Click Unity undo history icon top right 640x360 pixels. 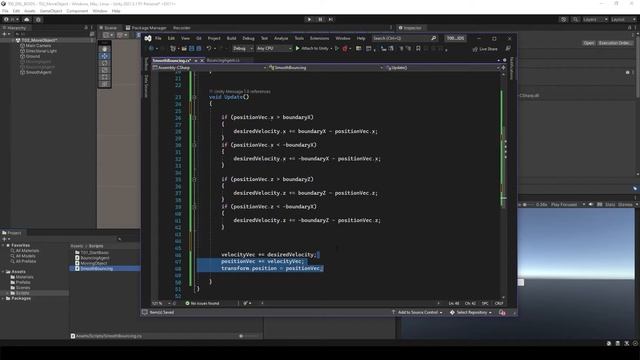[x=564, y=20]
